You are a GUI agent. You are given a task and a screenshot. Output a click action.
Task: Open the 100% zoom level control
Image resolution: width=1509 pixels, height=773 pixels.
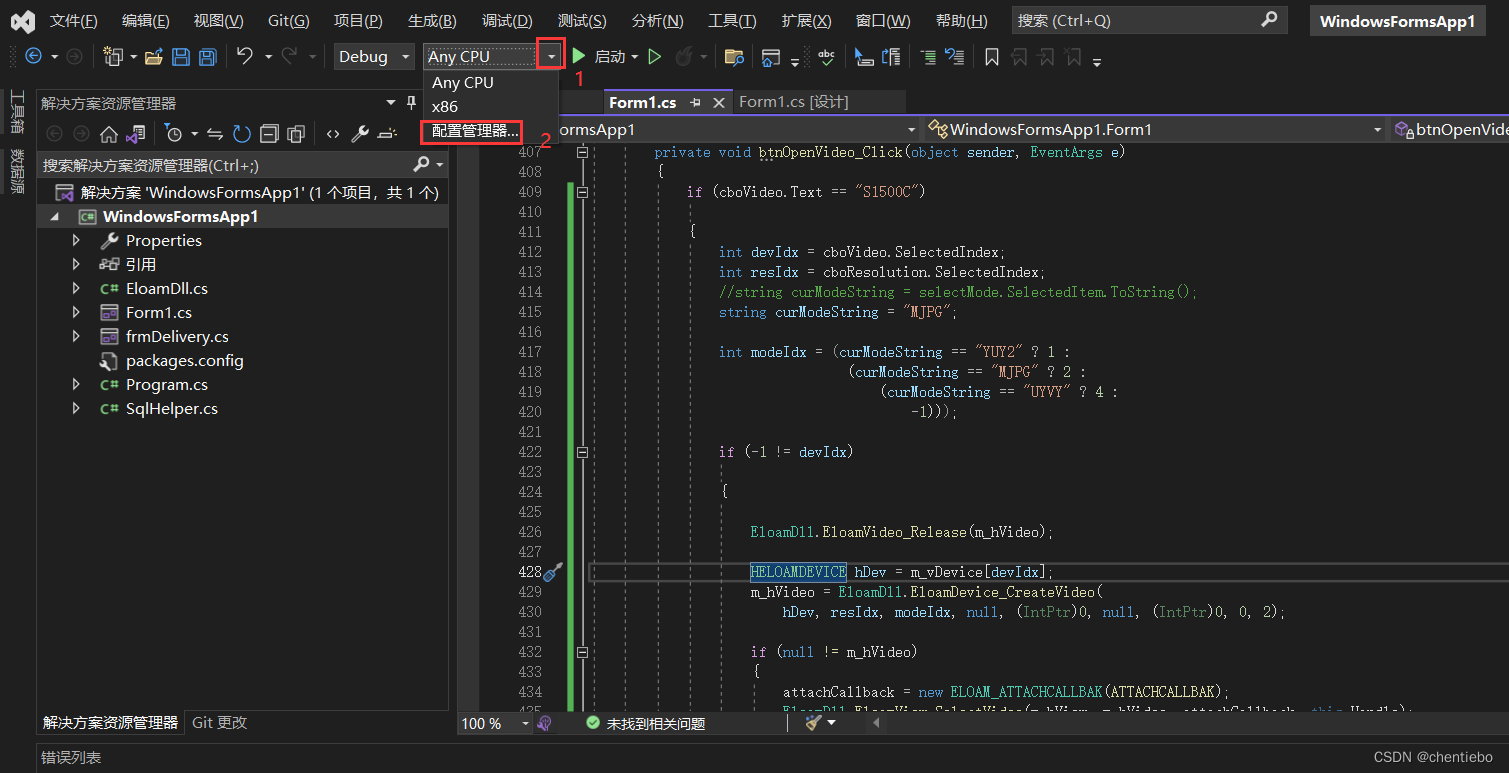tap(488, 722)
